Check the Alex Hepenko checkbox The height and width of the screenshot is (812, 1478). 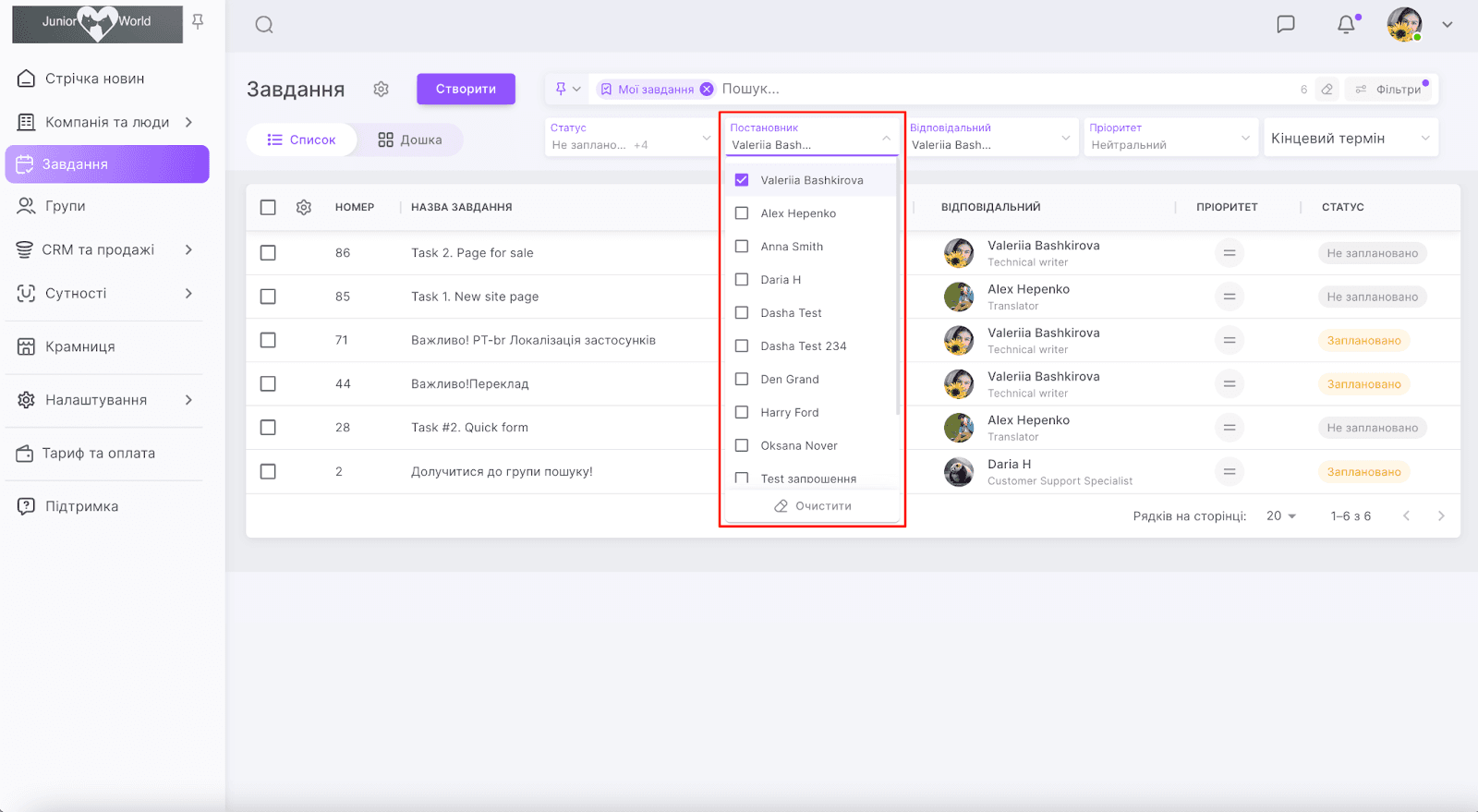742,213
